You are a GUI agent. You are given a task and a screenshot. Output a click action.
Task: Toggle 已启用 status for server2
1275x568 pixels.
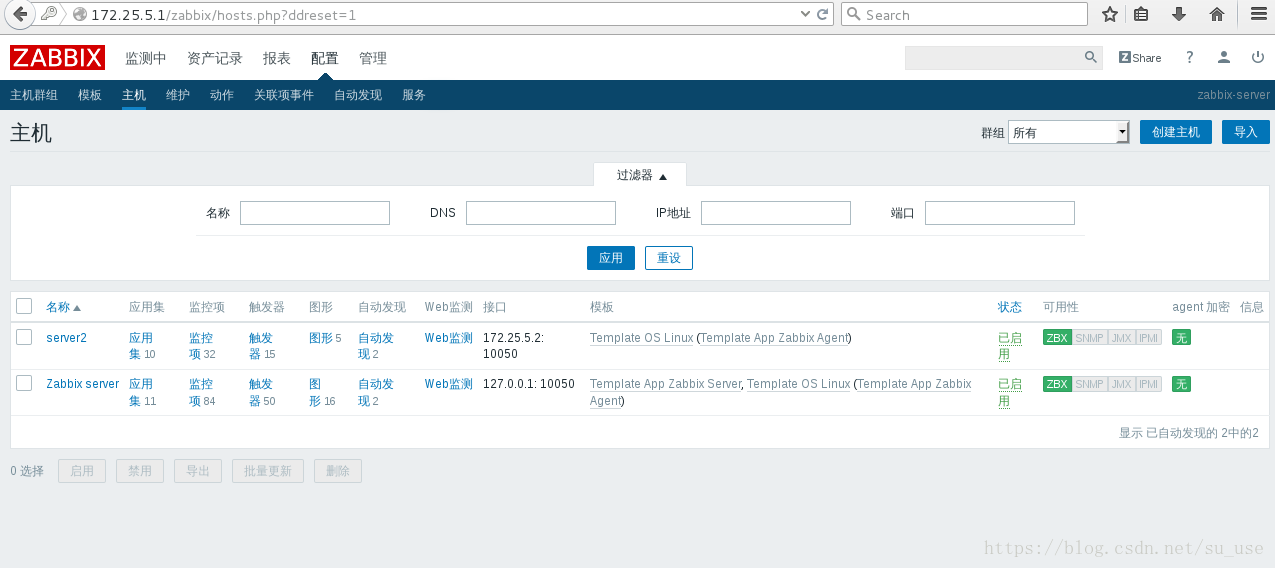(1010, 346)
